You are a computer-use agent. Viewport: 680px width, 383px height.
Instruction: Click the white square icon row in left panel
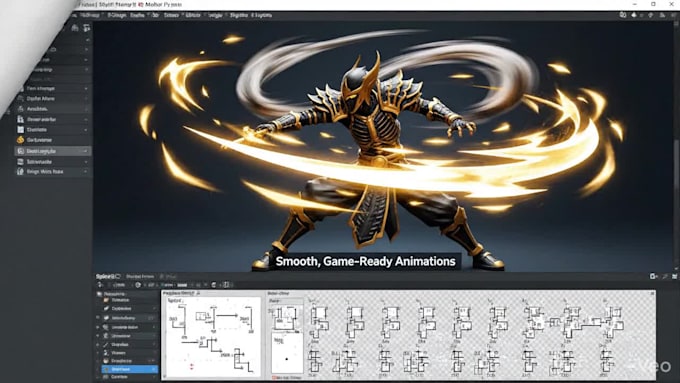pos(53,130)
